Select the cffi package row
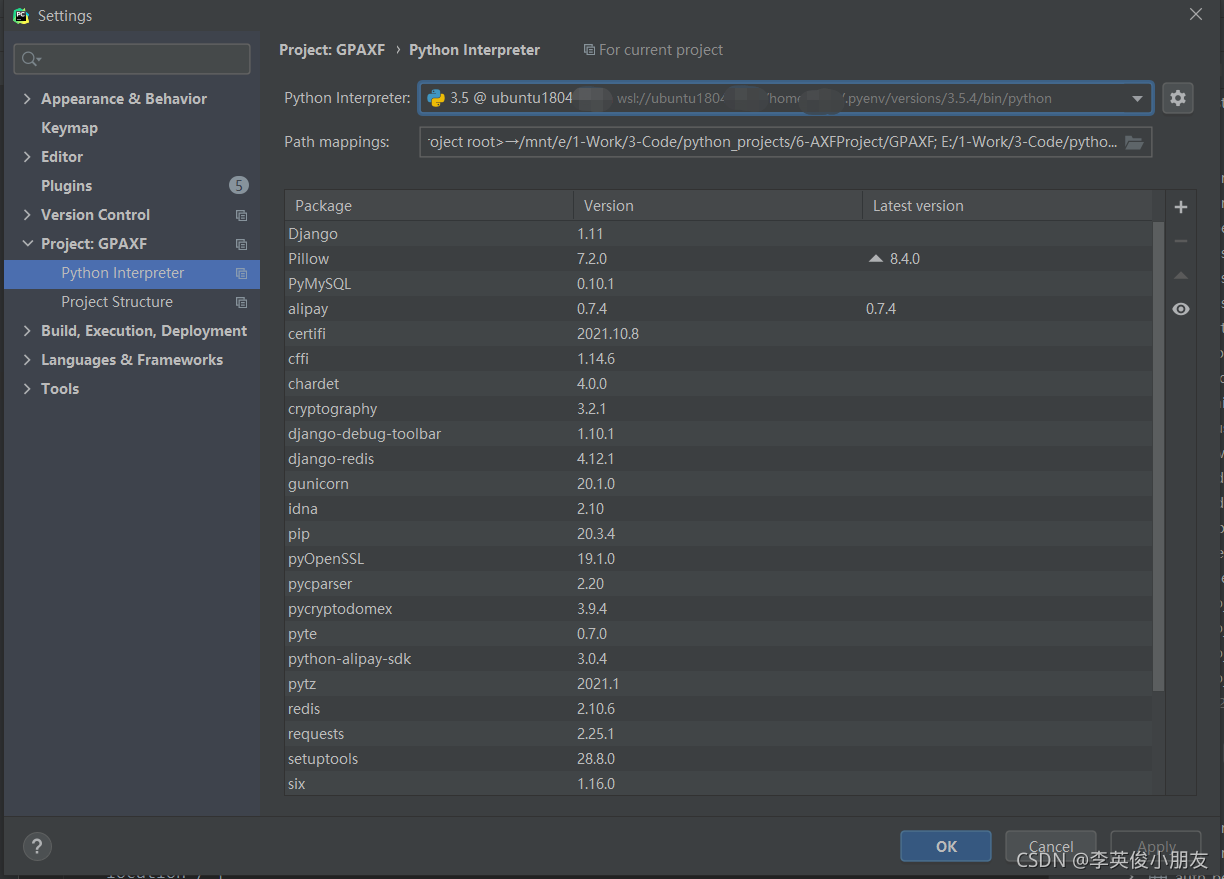The image size is (1224, 879). click(x=718, y=359)
